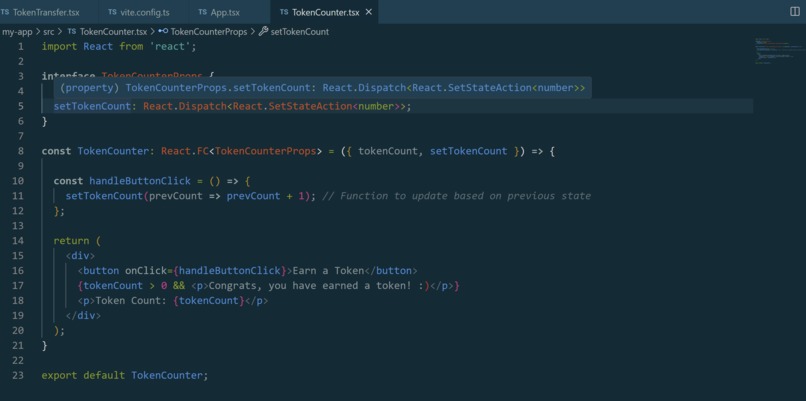
Task: Click 'export default TokenCounter' line
Action: pyautogui.click(x=125, y=375)
